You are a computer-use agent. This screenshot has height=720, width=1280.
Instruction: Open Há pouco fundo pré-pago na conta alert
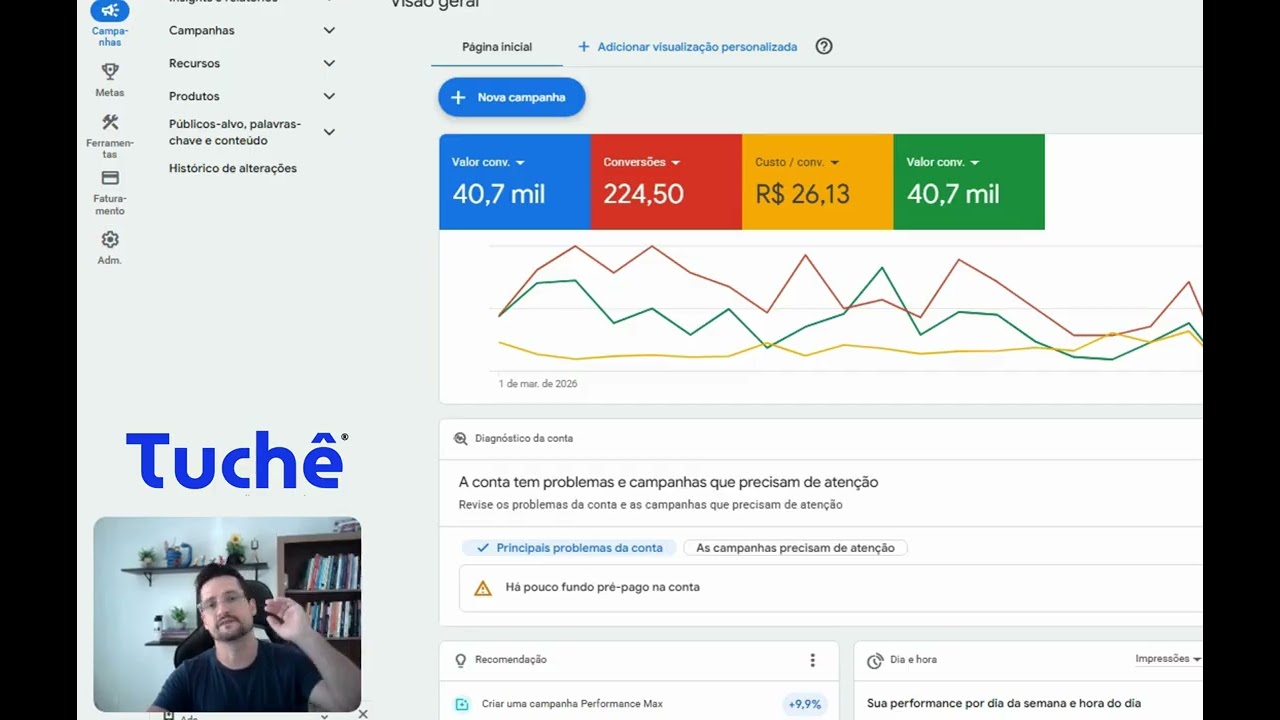[831, 588]
